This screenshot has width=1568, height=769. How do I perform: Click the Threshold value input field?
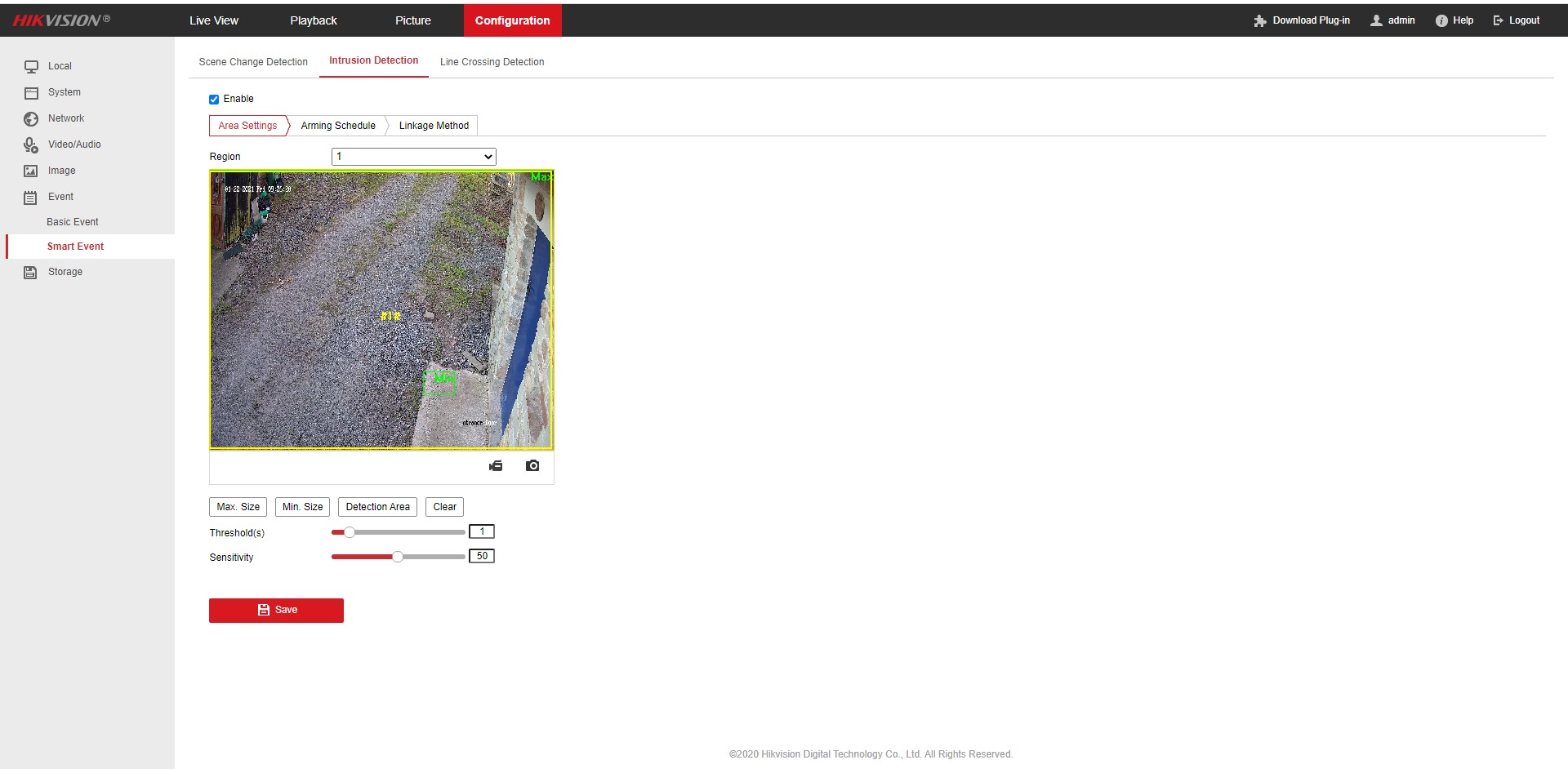pos(482,532)
